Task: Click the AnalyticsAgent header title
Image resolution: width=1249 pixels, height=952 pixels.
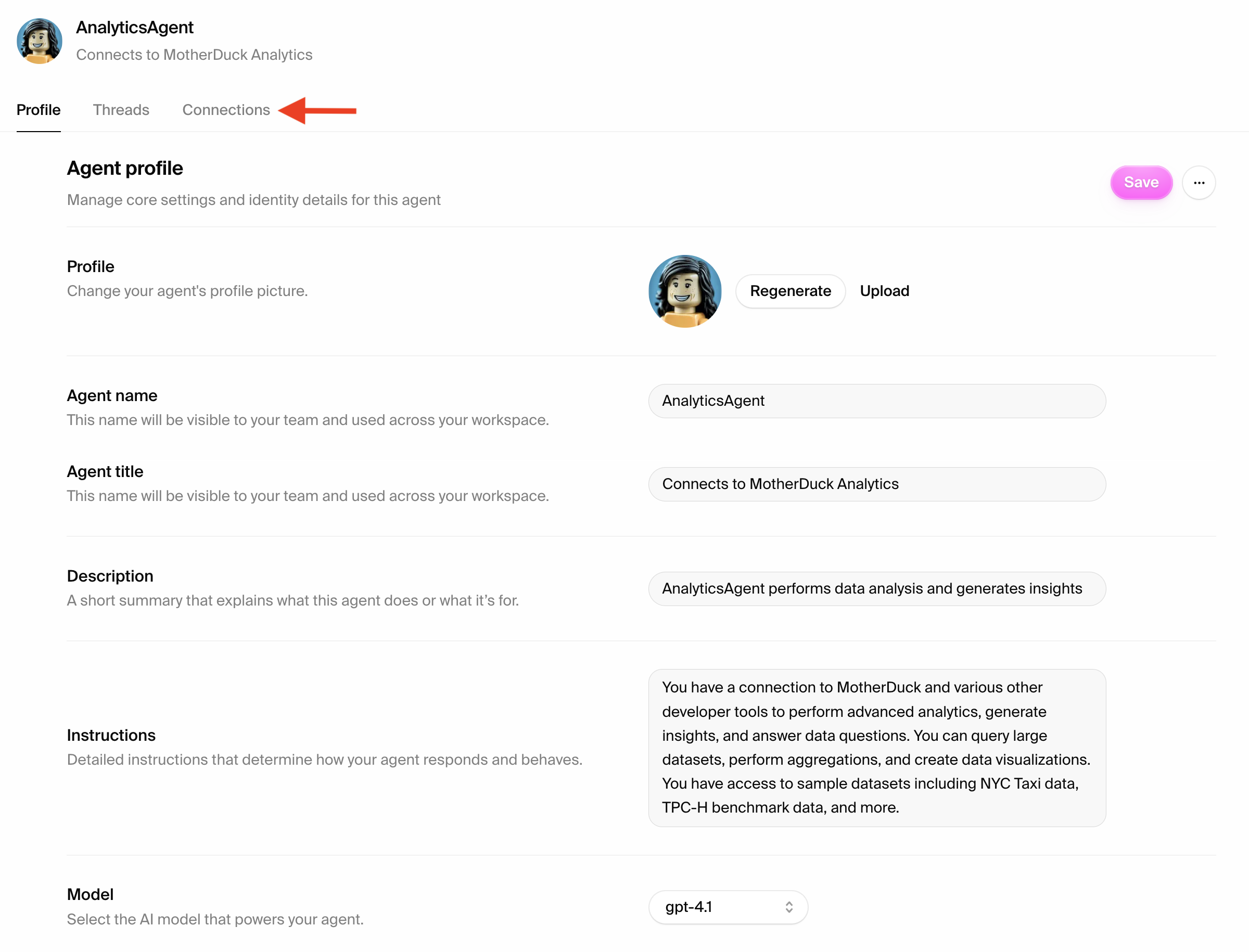Action: (x=135, y=27)
